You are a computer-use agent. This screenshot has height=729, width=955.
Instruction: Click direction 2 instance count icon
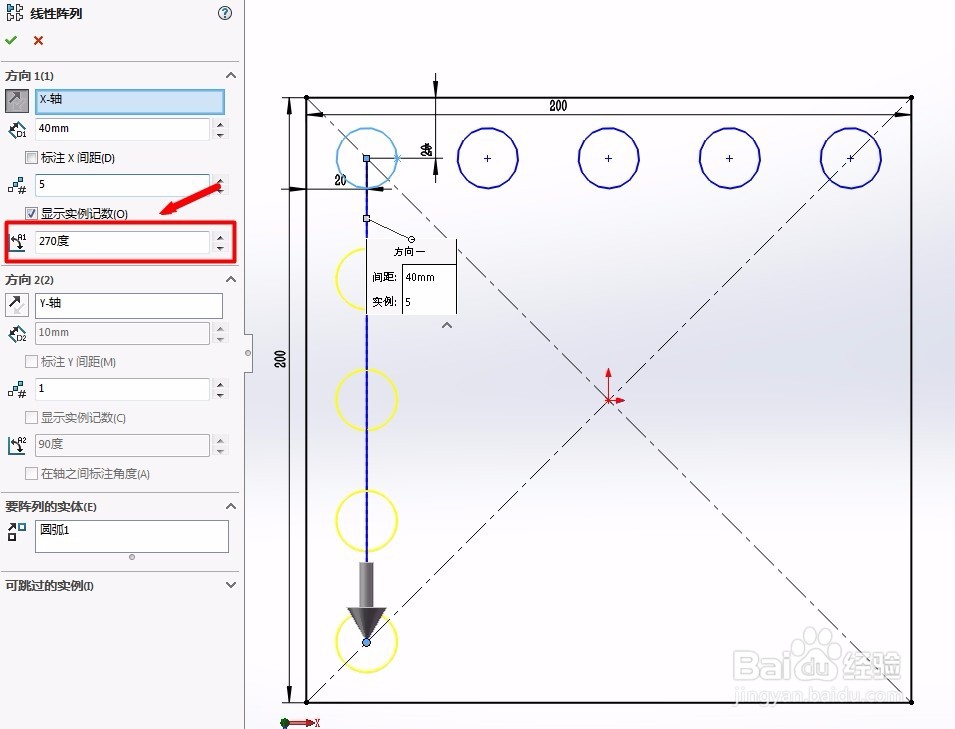(x=17, y=389)
